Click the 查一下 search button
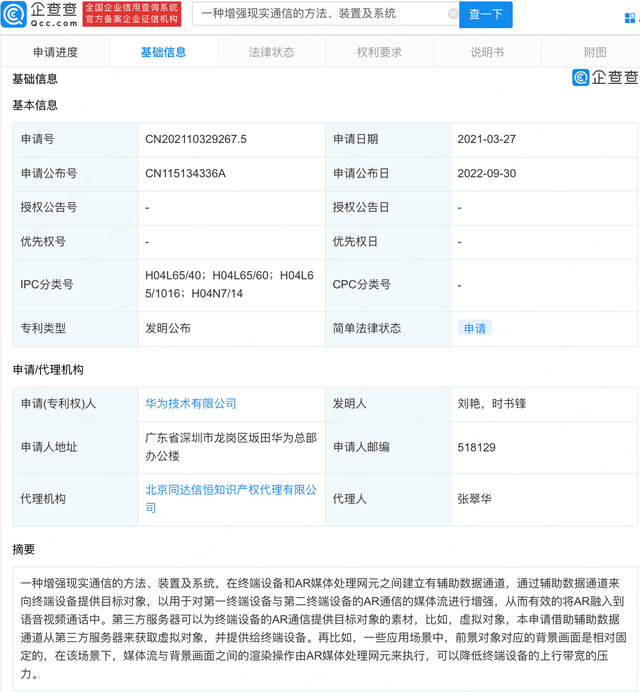 coord(485,14)
